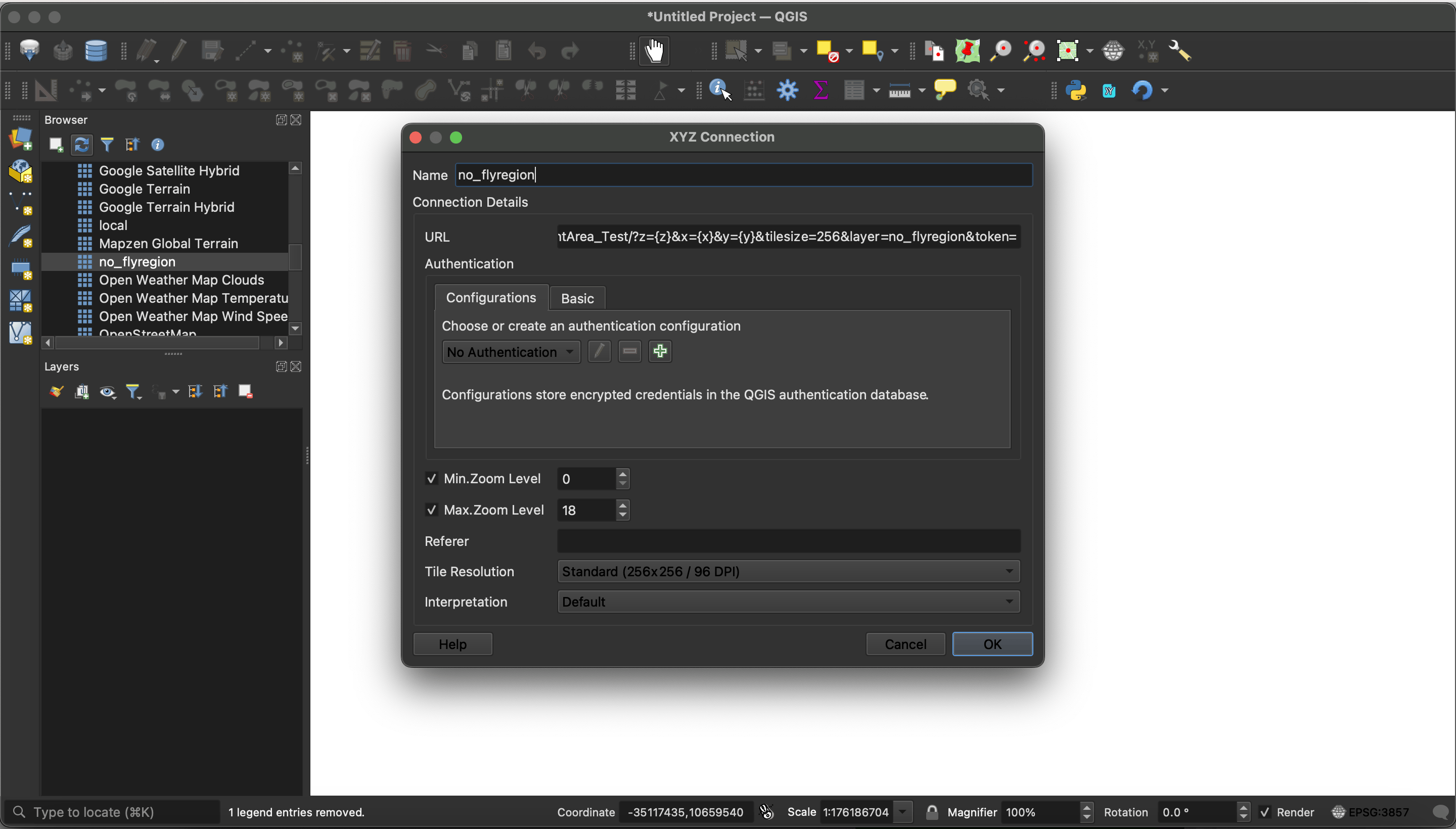Viewport: 1456px width, 829px height.
Task: Open the Python Console icon
Action: [x=1076, y=90]
